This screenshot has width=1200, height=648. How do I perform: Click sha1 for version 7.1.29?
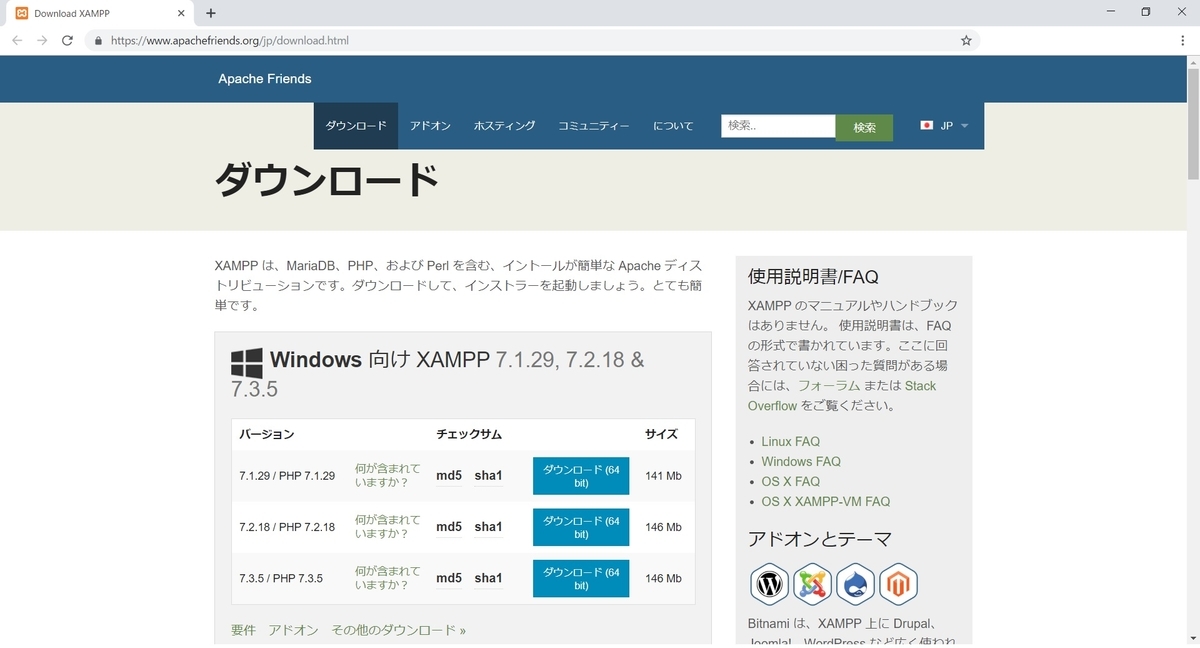(x=488, y=476)
